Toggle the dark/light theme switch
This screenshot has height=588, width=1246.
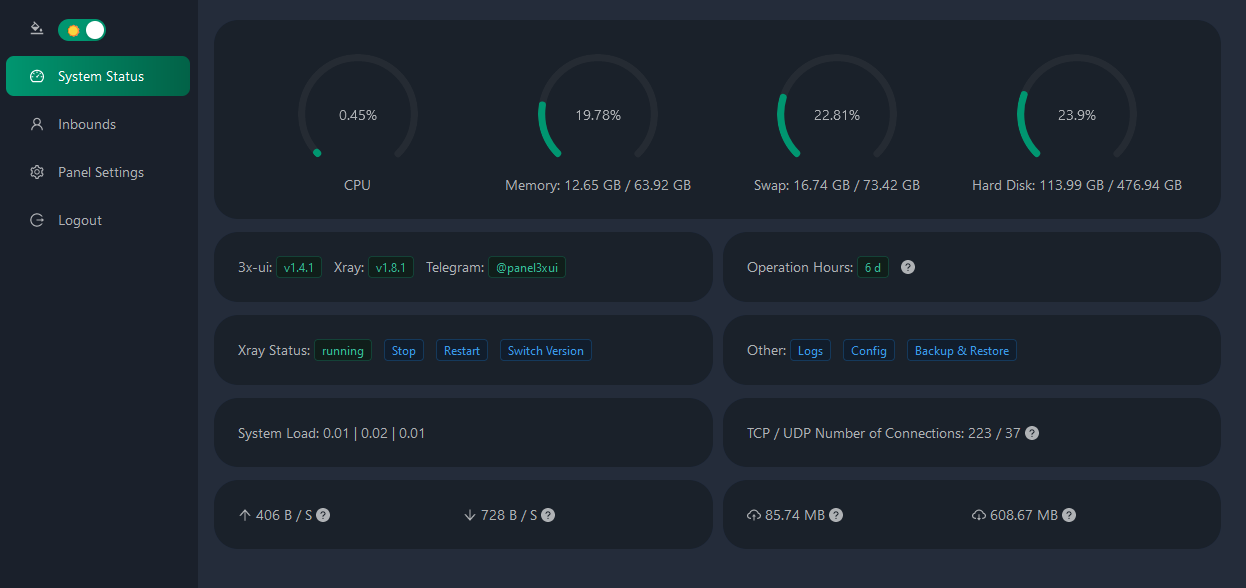click(x=82, y=30)
